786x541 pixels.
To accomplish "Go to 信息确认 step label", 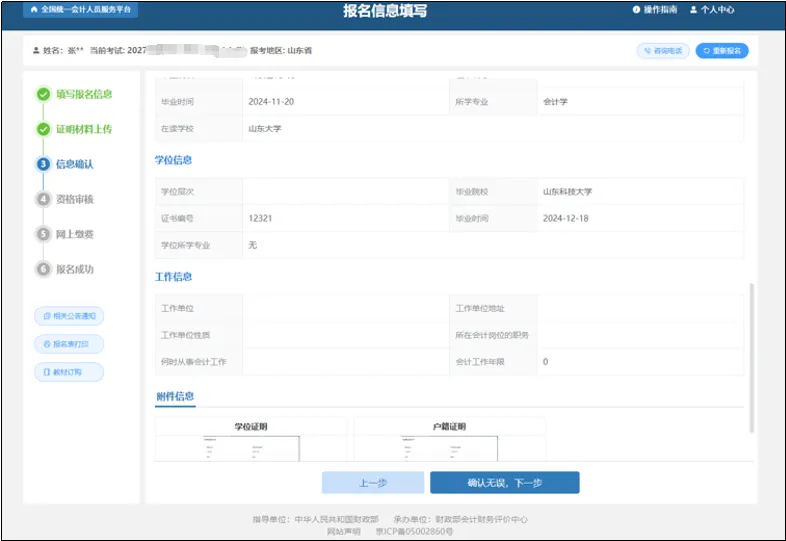I will click(75, 164).
